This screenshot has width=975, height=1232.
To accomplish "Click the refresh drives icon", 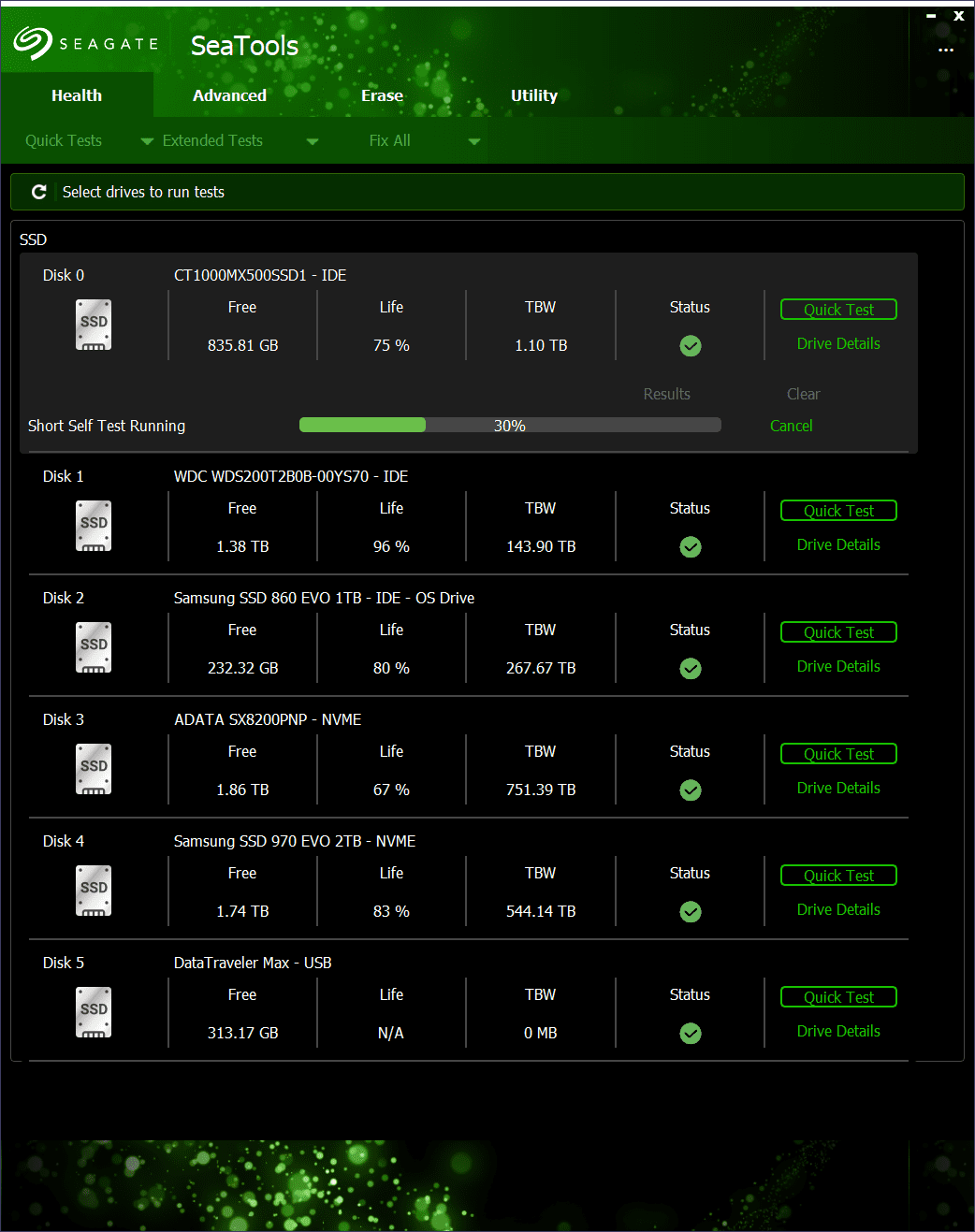I will (39, 192).
